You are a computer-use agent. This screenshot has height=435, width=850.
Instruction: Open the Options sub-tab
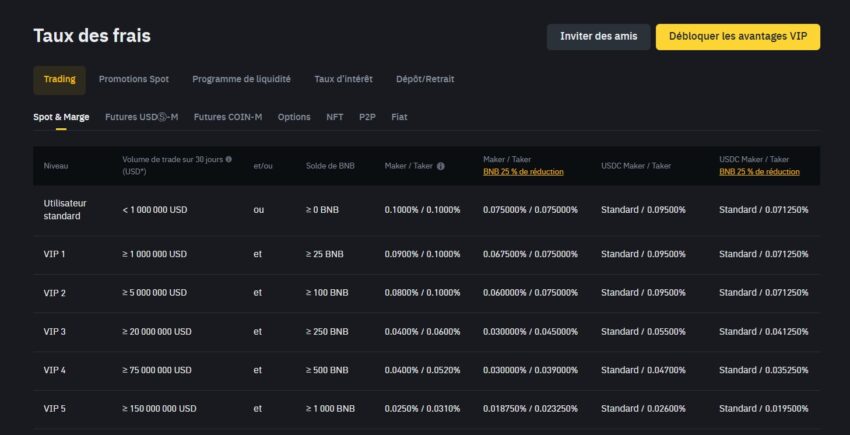[x=294, y=117]
